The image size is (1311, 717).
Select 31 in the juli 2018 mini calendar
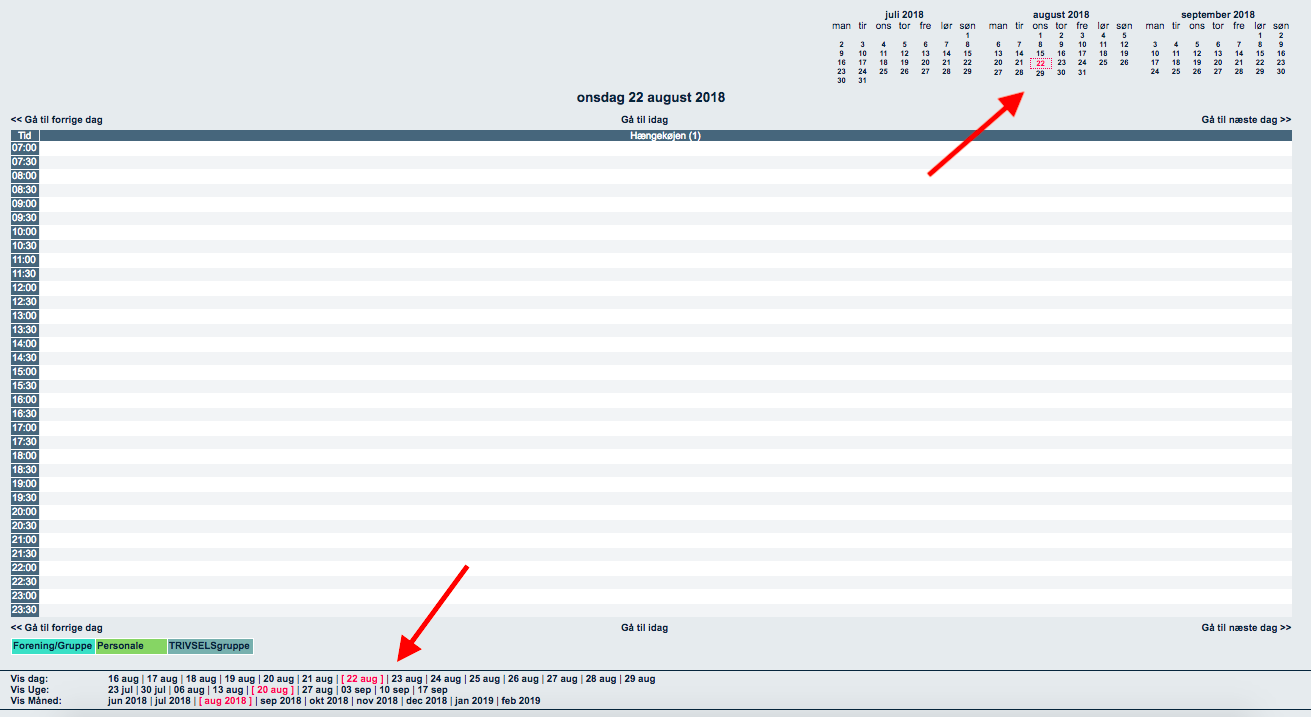coord(862,81)
